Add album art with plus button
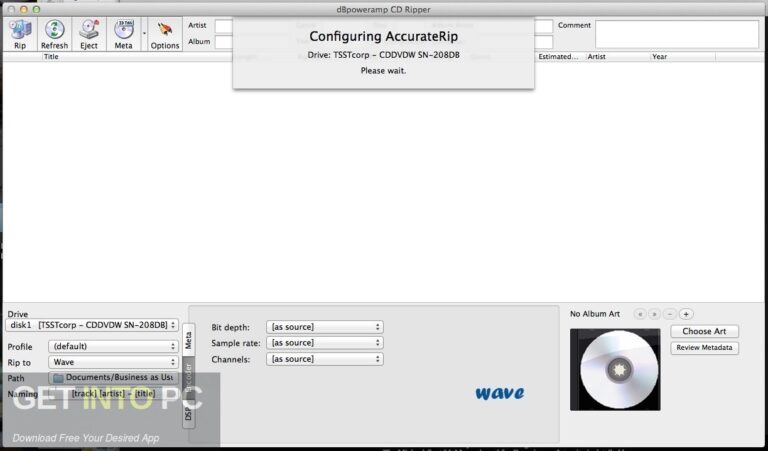This screenshot has width=768, height=451. pyautogui.click(x=686, y=314)
